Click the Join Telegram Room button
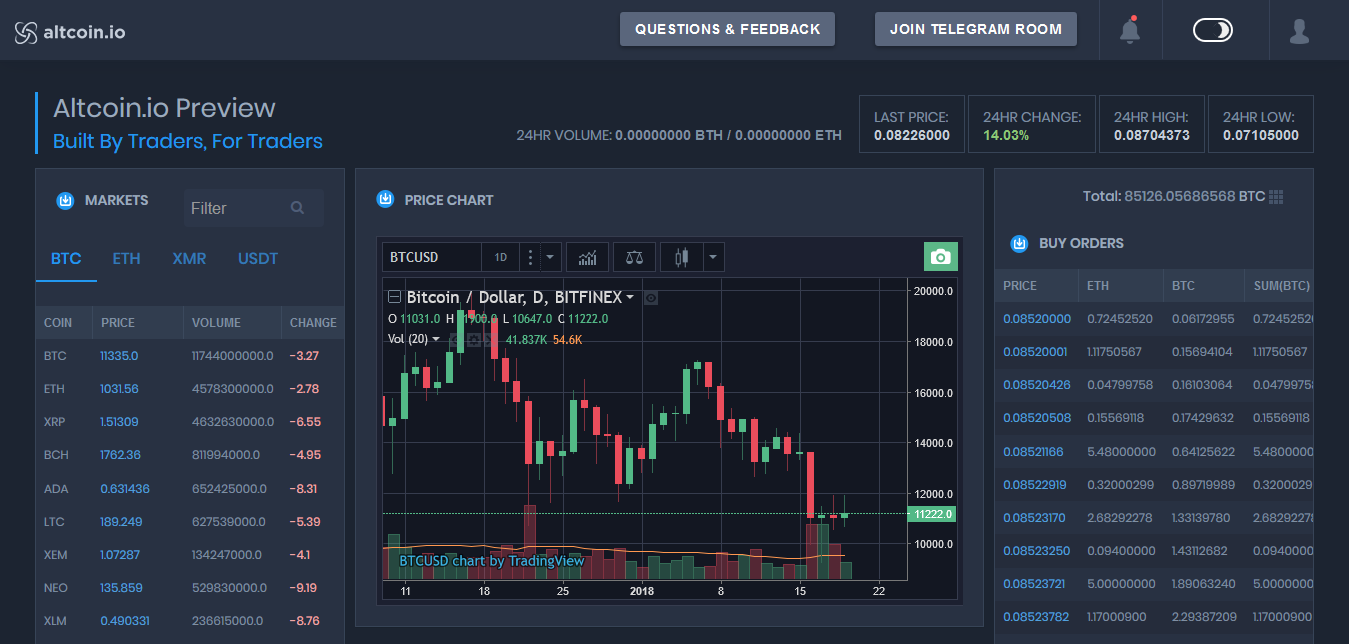This screenshot has width=1349, height=644. click(976, 29)
